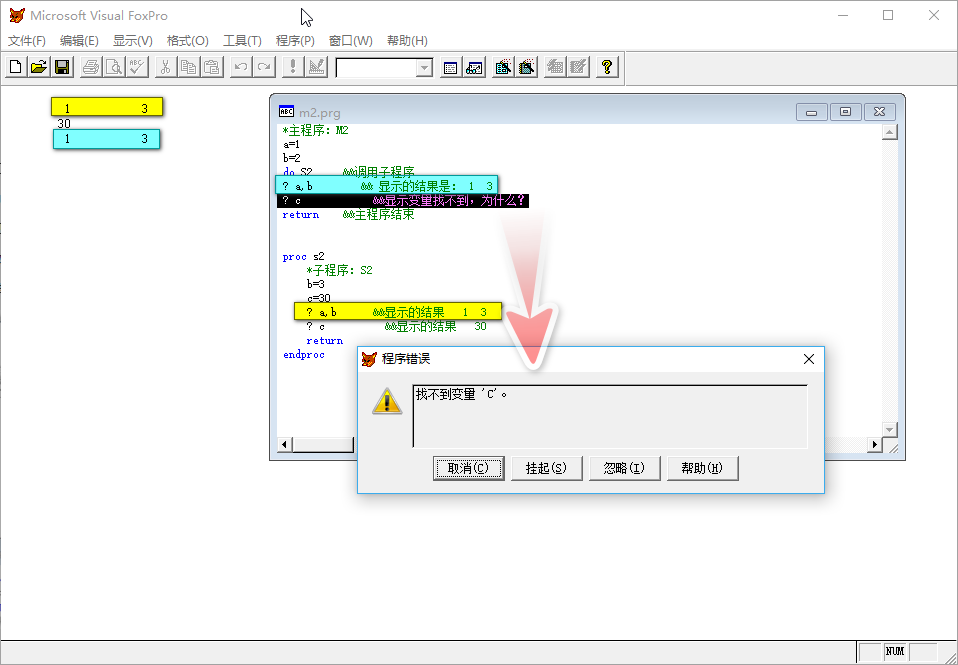This screenshot has width=958, height=665.
Task: Click the code line "b=3"
Action: coord(316,284)
